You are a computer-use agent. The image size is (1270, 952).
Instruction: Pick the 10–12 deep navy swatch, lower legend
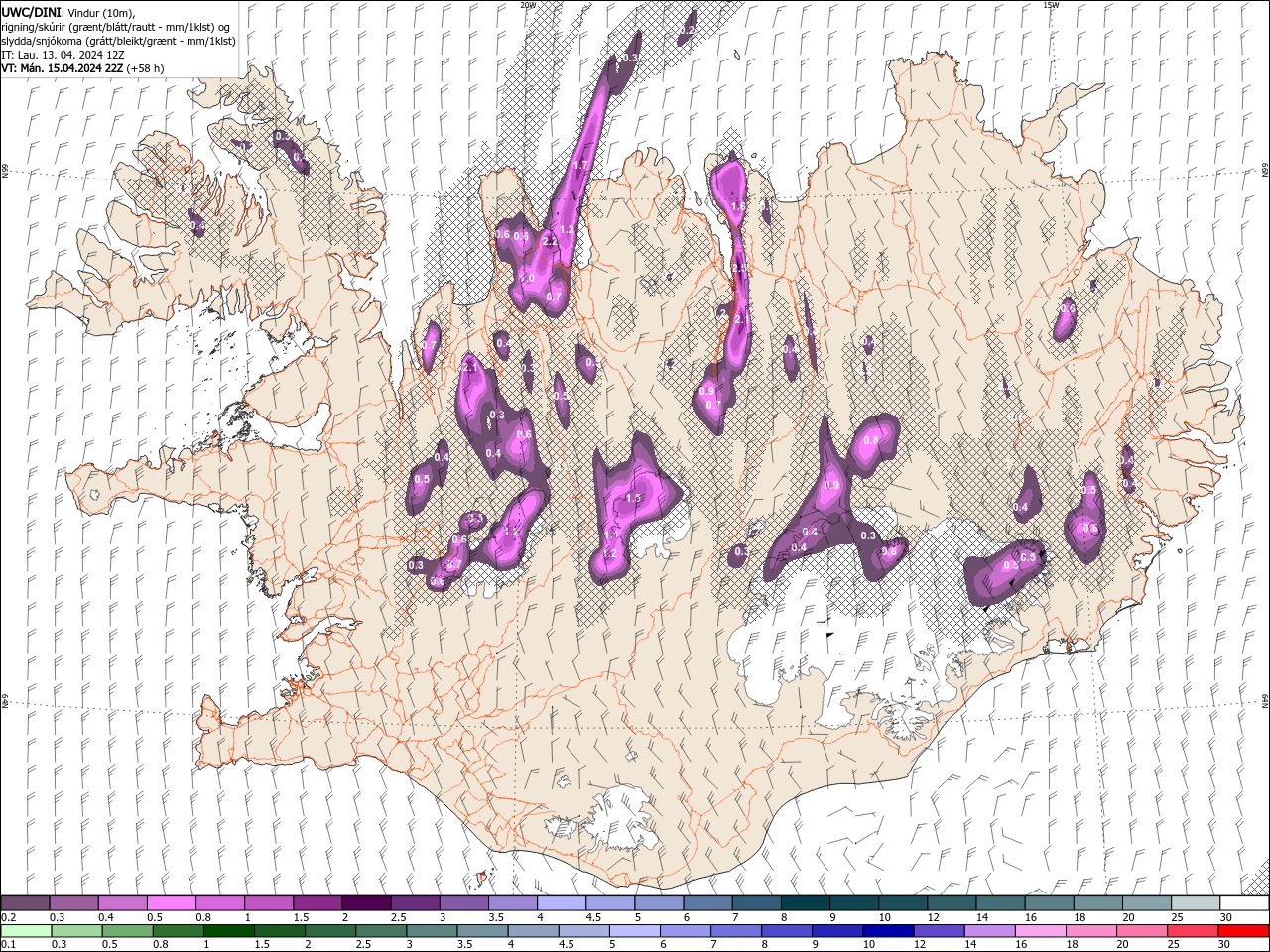point(887,931)
